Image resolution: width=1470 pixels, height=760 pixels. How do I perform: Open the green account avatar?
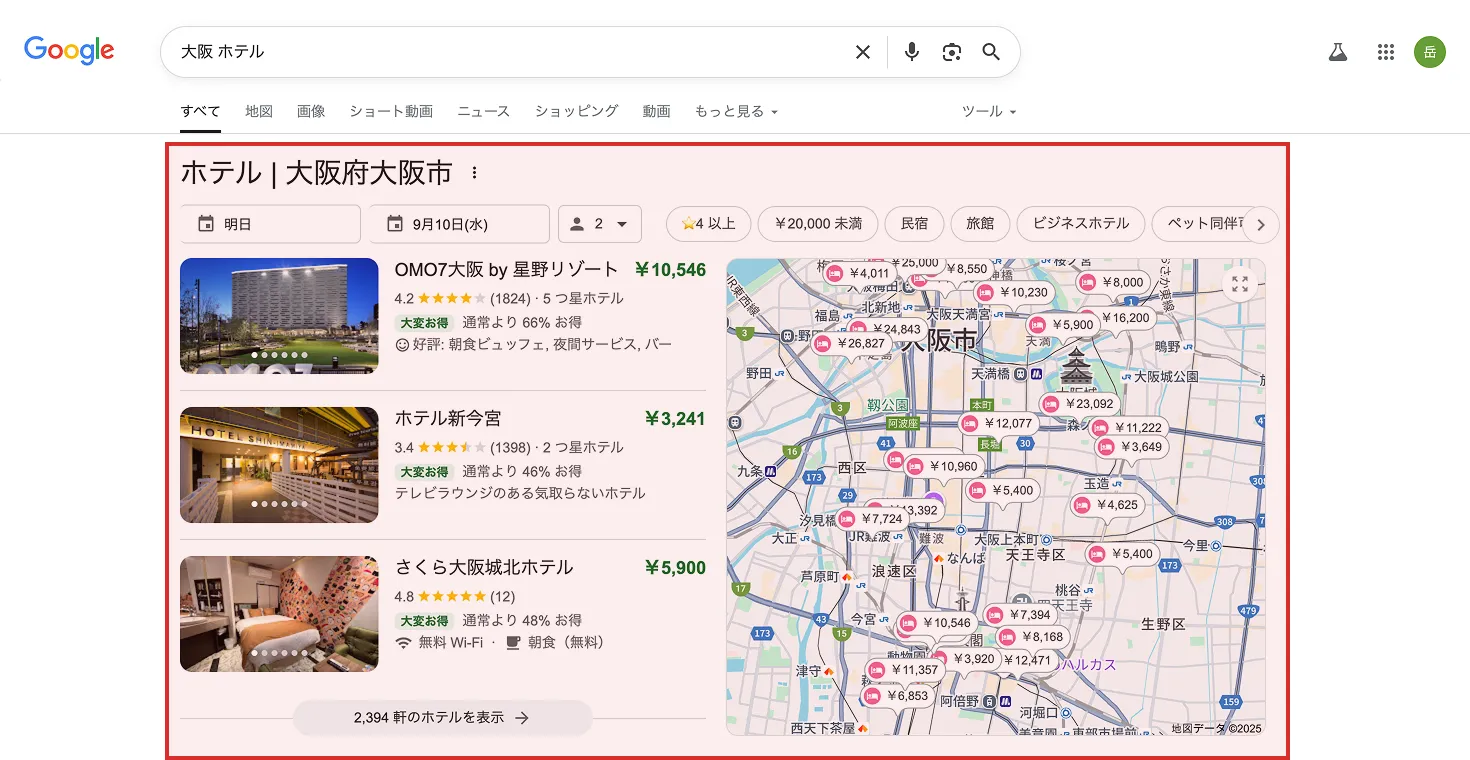pos(1430,53)
